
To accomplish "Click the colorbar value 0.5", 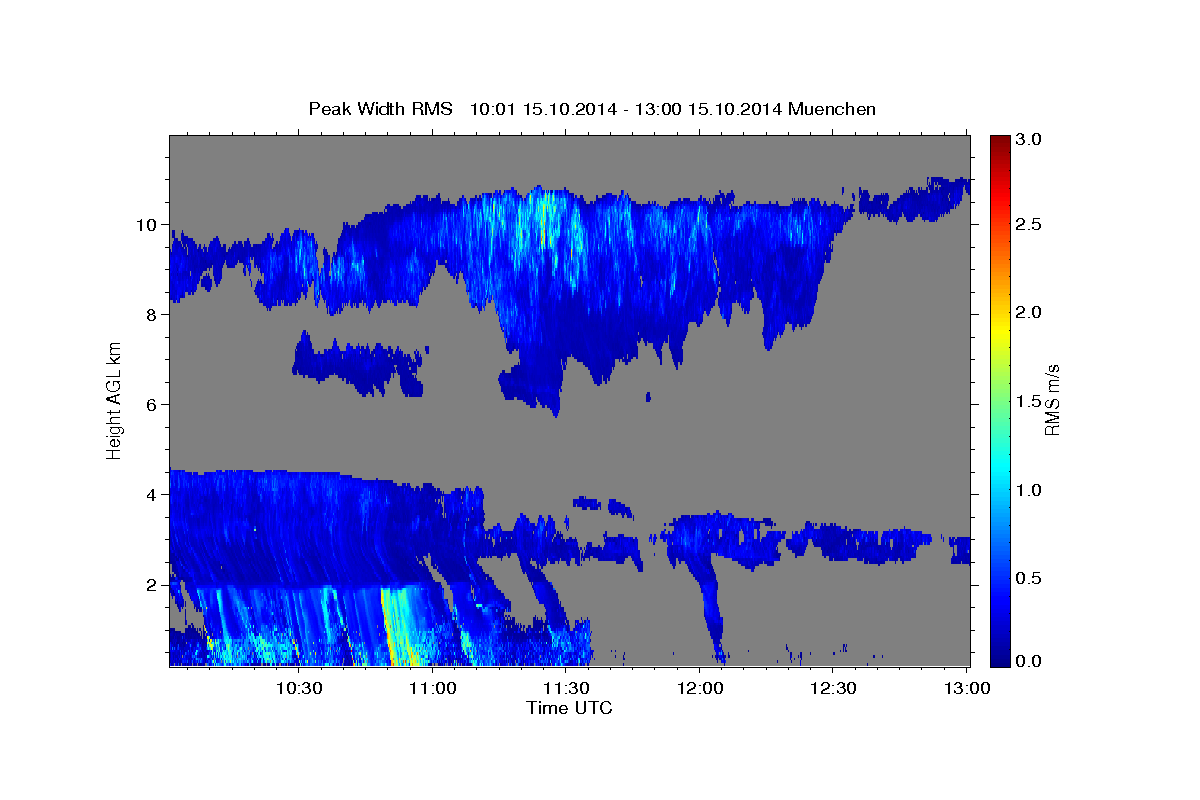I will pos(1030,578).
